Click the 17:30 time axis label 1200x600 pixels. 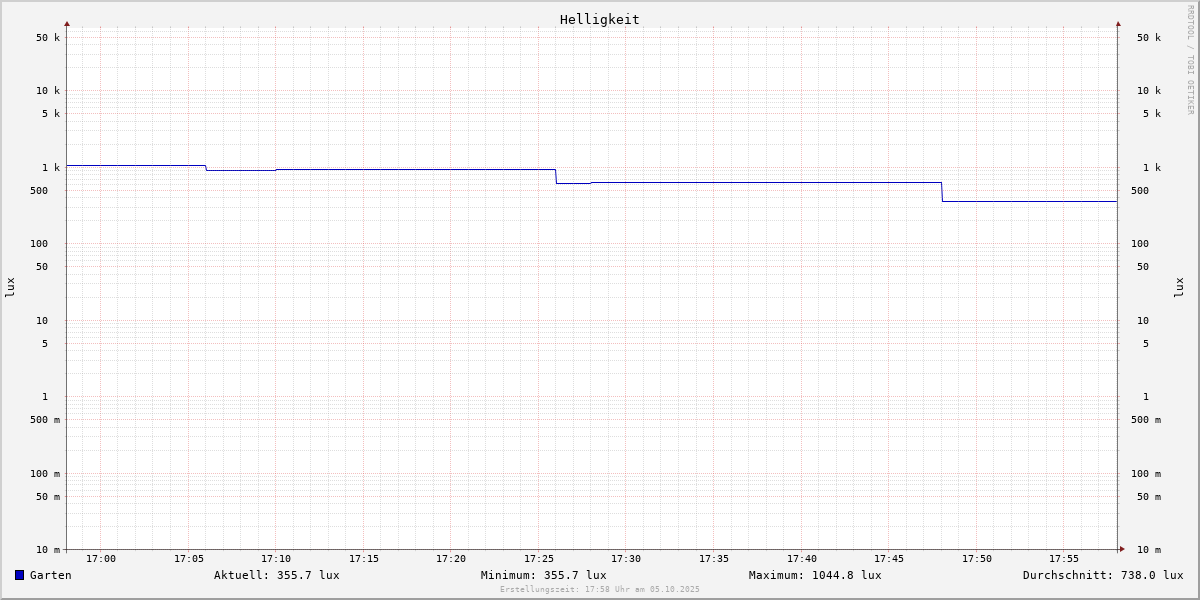[626, 558]
